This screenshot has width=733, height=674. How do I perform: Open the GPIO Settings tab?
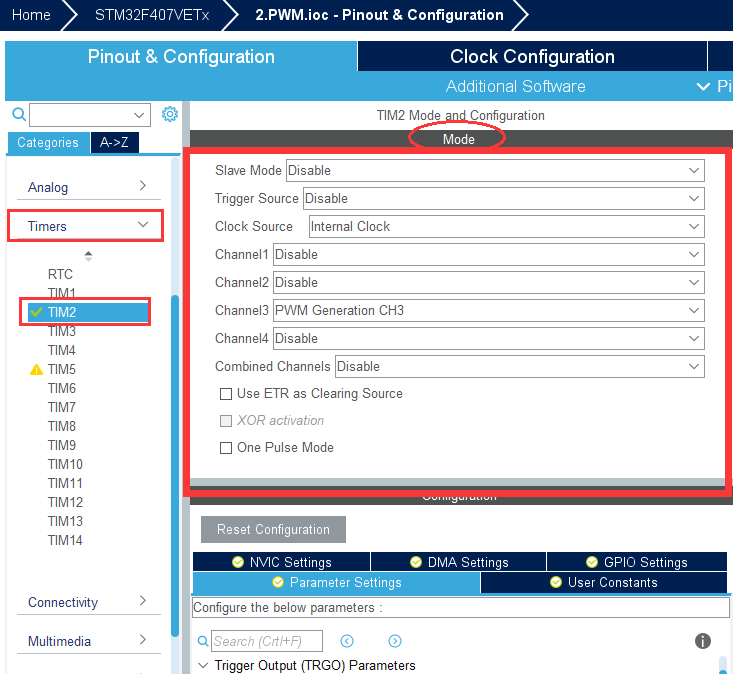637,562
